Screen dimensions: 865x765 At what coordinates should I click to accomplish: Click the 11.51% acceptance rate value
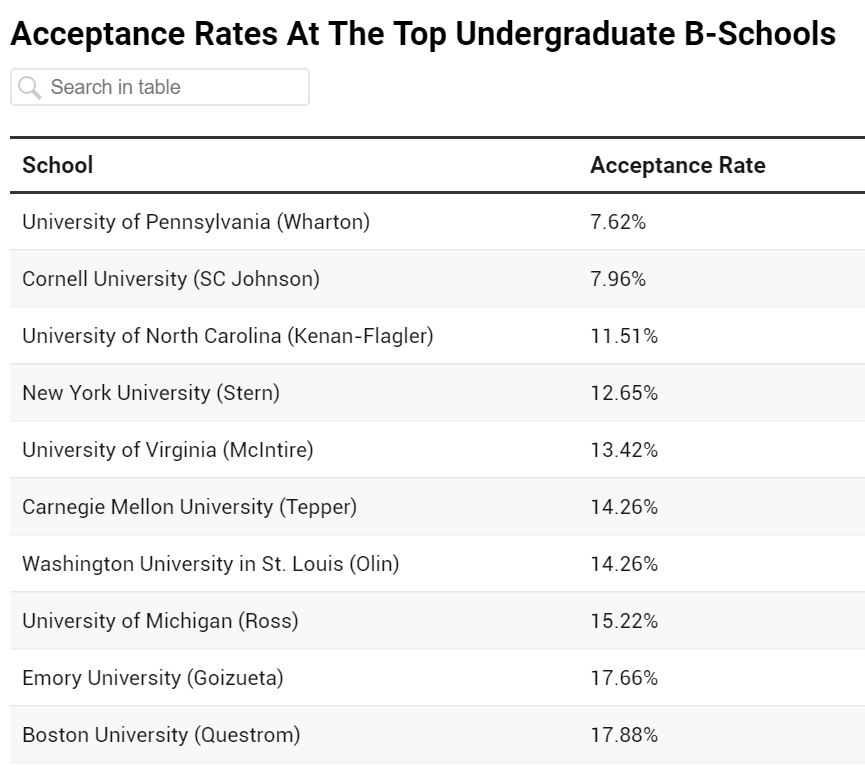coord(624,336)
